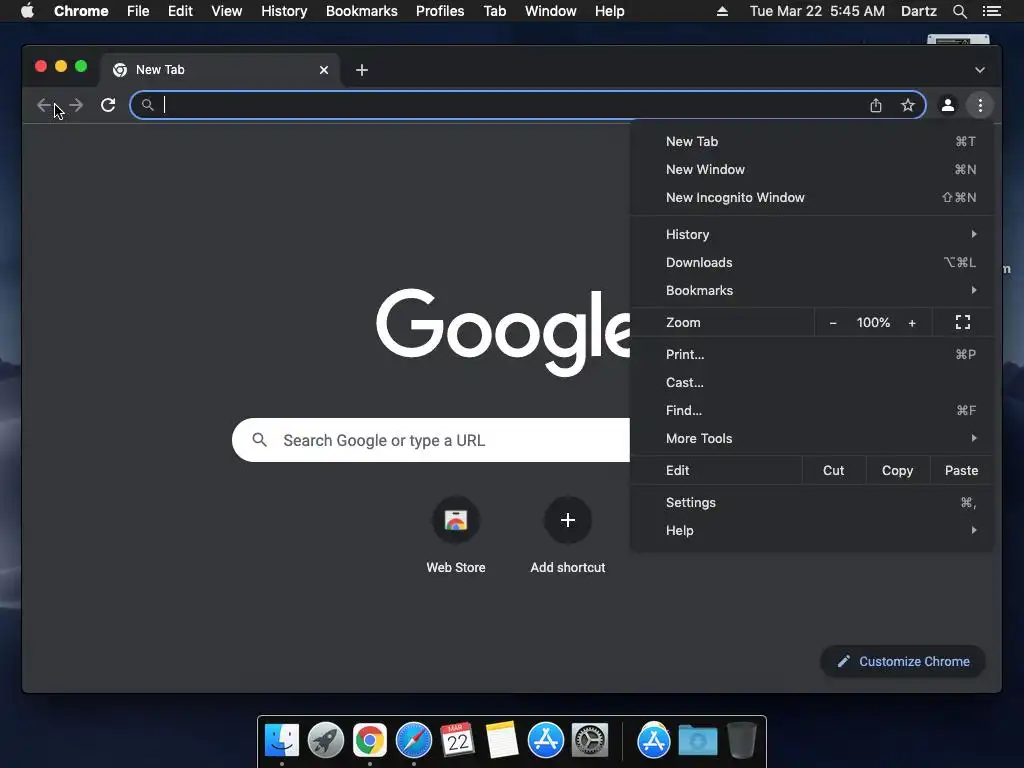Image resolution: width=1024 pixels, height=768 pixels.
Task: Click the date and time in menu bar
Action: point(817,11)
